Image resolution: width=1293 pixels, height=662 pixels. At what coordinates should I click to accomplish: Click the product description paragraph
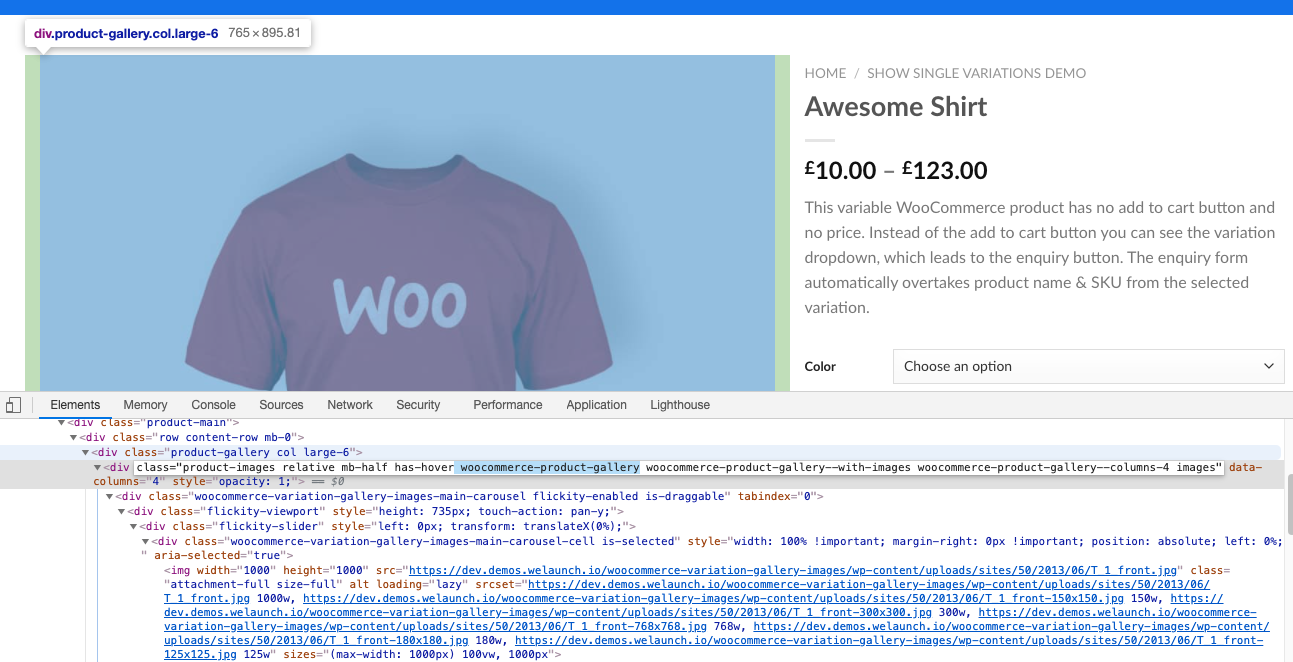1040,258
